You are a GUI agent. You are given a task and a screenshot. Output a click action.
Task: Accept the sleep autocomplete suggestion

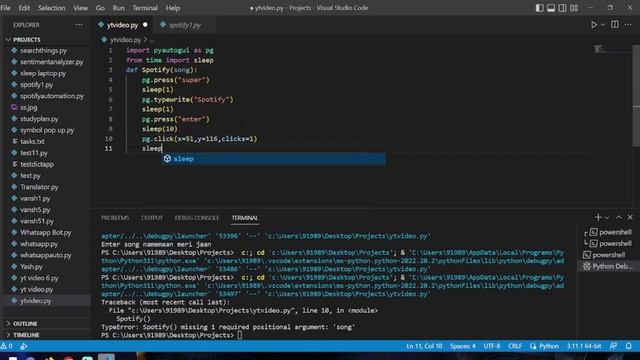pos(273,159)
